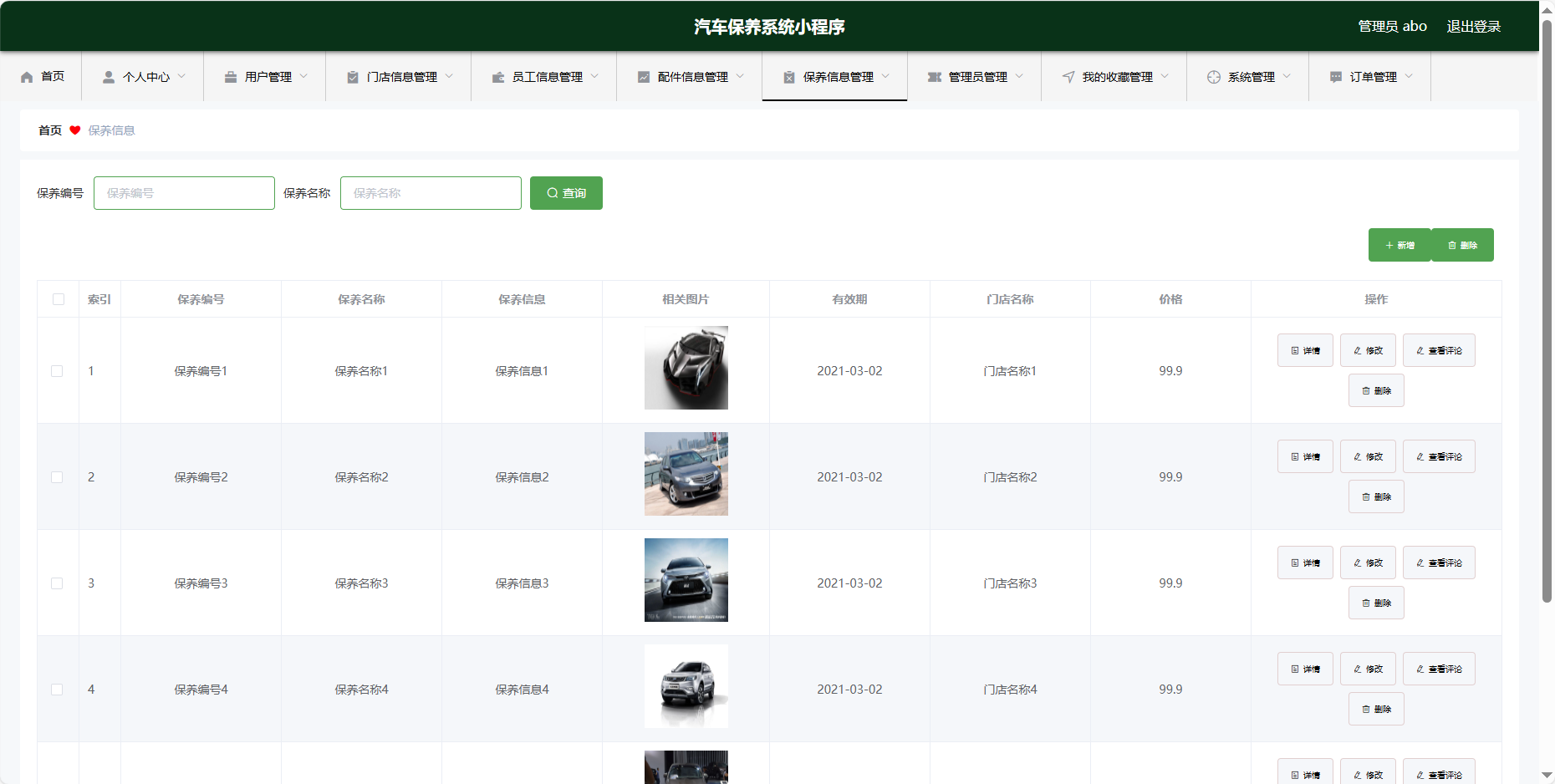Expand the 个人中心 dropdown arrow
Screen dimensions: 1555x784
click(181, 76)
